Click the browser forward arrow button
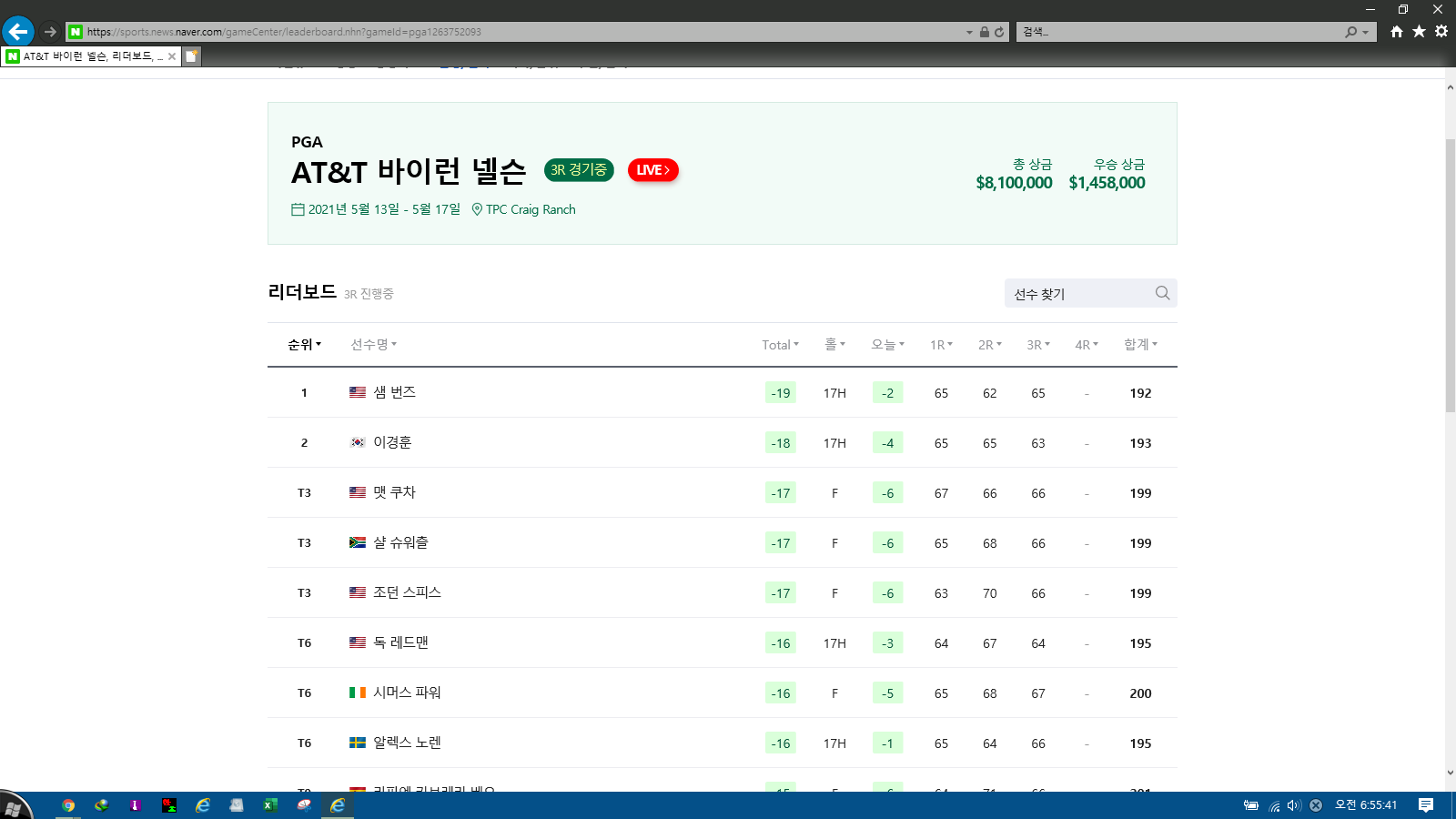1456x819 pixels. [50, 32]
